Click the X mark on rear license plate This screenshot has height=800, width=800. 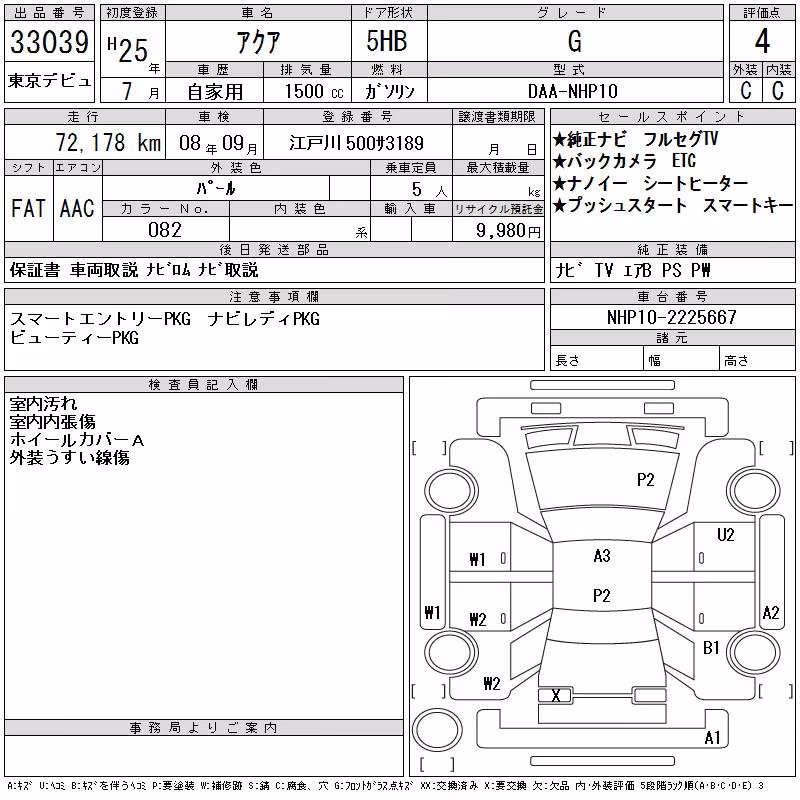[x=556, y=695]
